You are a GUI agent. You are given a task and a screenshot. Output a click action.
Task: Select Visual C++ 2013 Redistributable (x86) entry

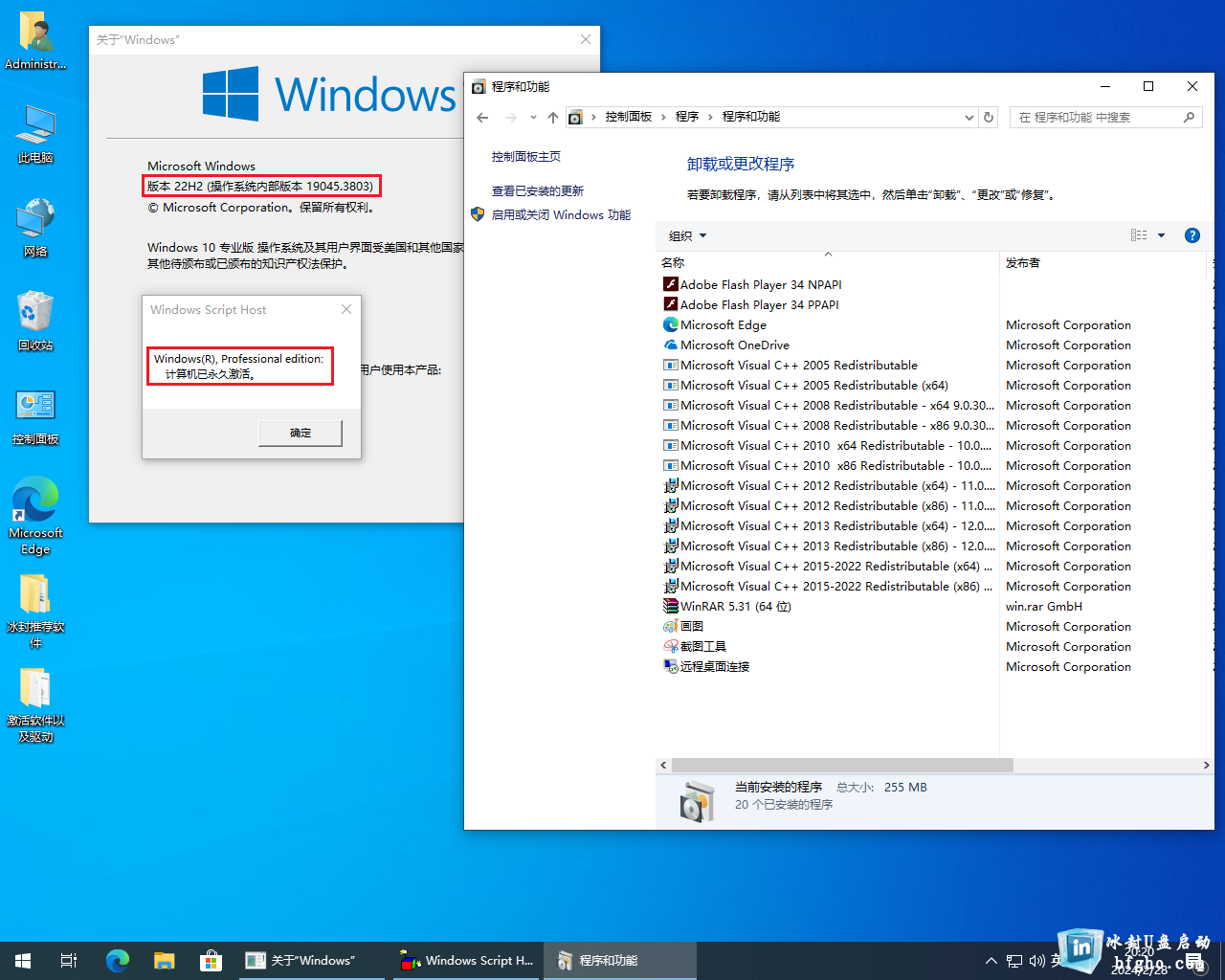[829, 546]
